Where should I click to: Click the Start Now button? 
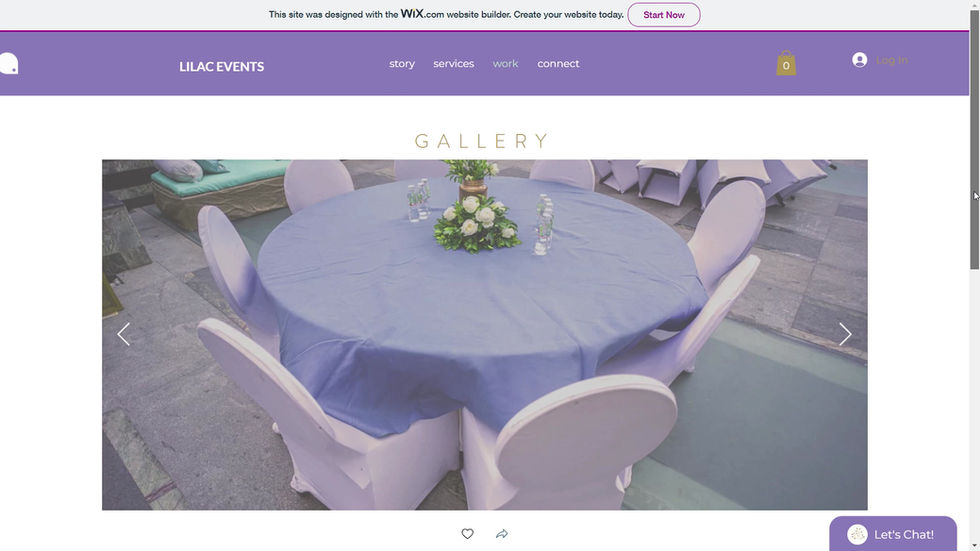coord(664,14)
